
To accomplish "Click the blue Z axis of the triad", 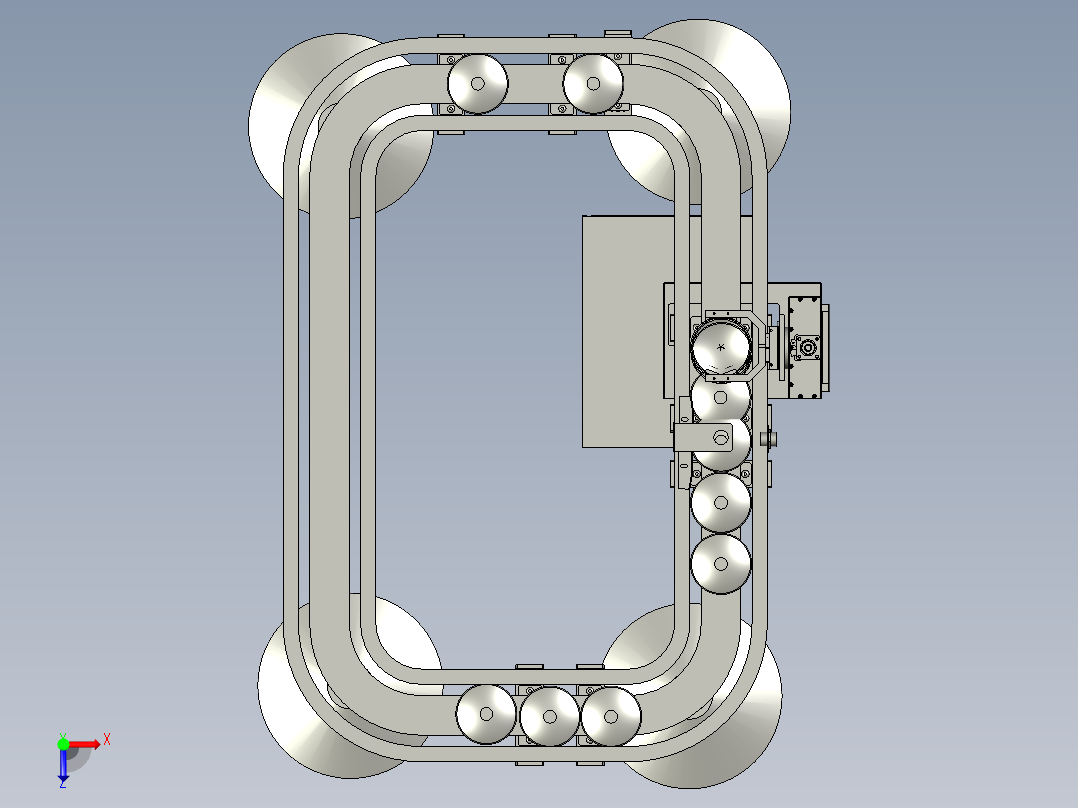I will (63, 765).
